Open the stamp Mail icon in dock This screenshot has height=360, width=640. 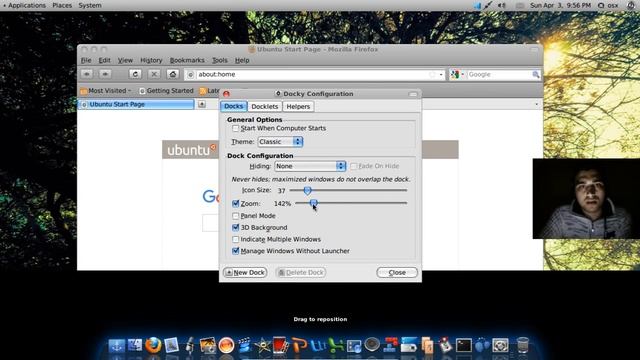[x=171, y=345]
